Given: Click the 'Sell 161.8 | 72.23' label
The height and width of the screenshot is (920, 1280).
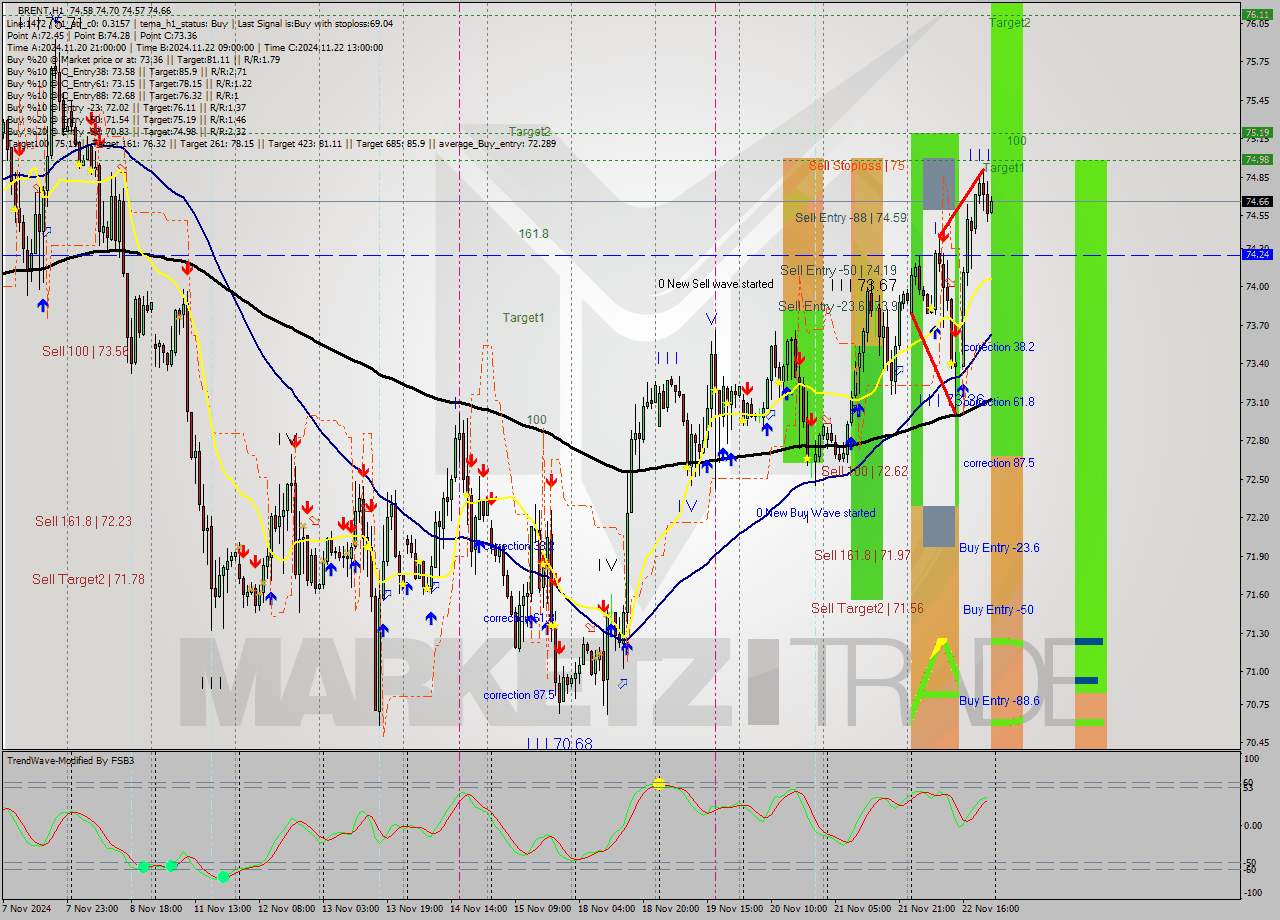Looking at the screenshot, I should pos(83,521).
